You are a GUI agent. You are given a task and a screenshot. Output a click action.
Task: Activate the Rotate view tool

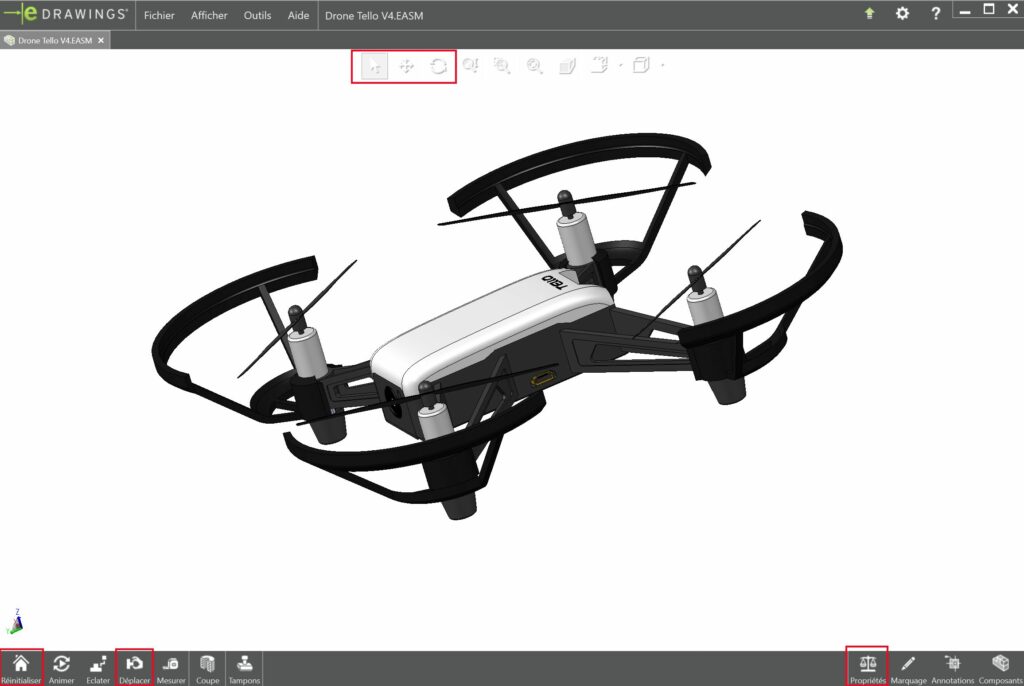click(438, 66)
